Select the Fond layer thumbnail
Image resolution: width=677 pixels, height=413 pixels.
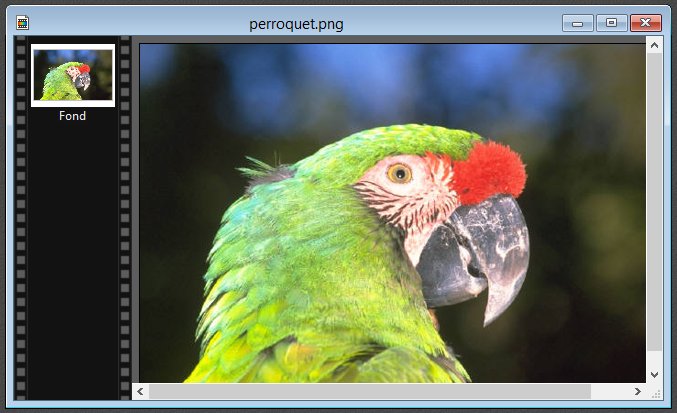click(73, 75)
